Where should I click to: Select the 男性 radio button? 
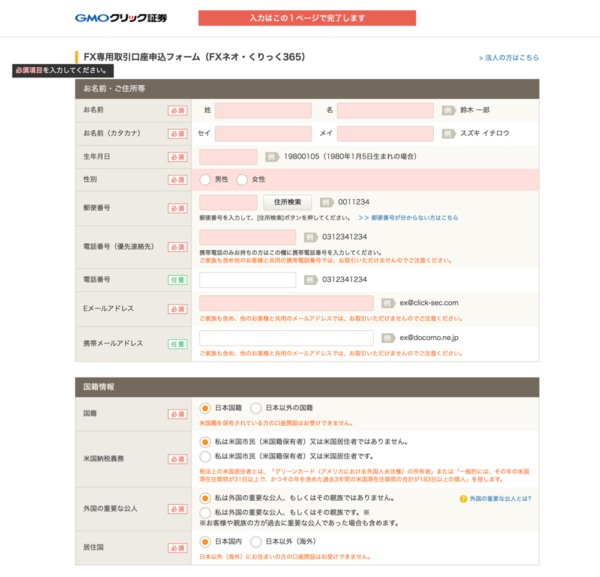pyautogui.click(x=205, y=179)
